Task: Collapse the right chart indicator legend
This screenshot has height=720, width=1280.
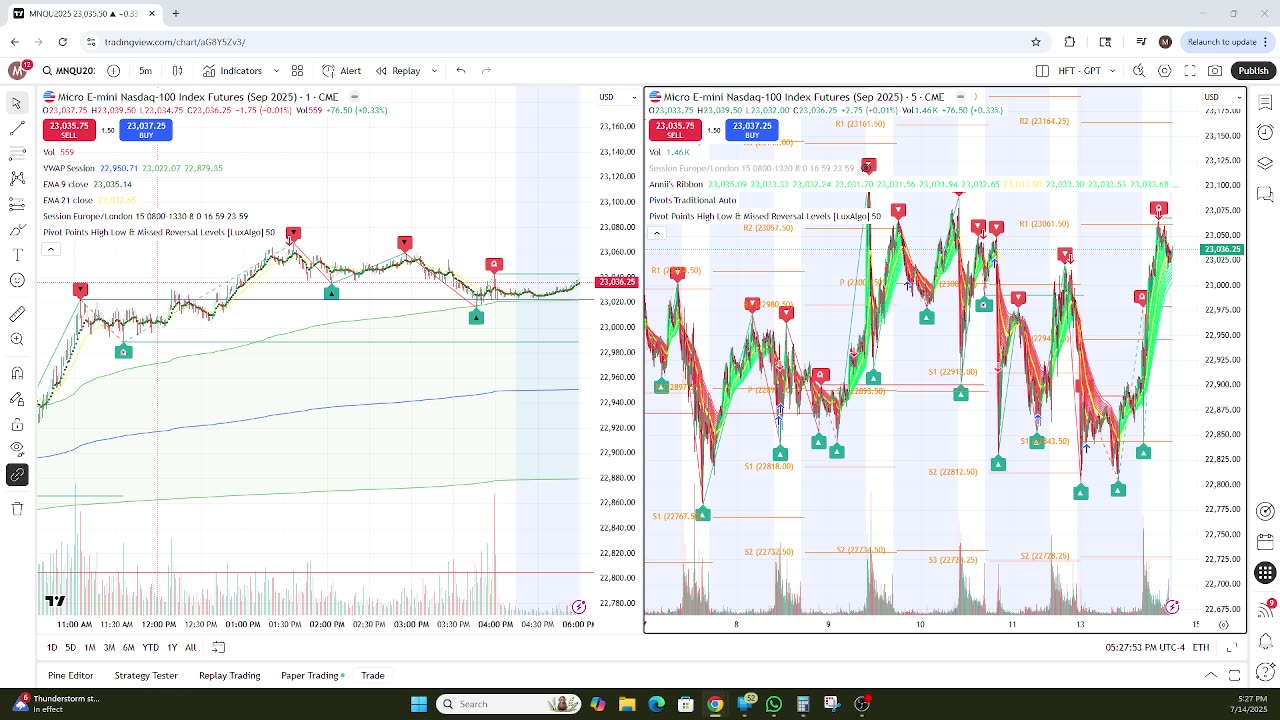Action: (656, 233)
